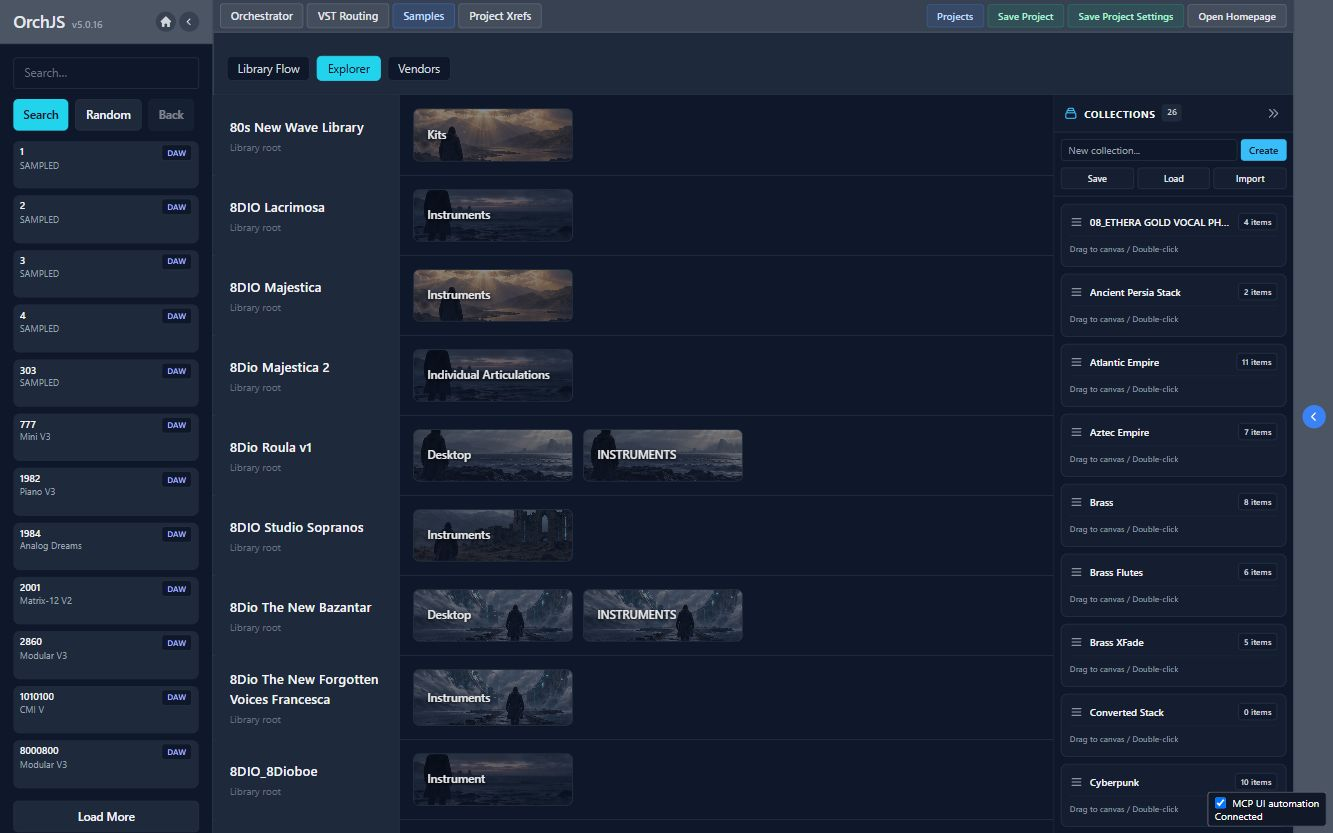This screenshot has height=833, width=1333.
Task: Switch to Vendors view
Action: point(419,69)
